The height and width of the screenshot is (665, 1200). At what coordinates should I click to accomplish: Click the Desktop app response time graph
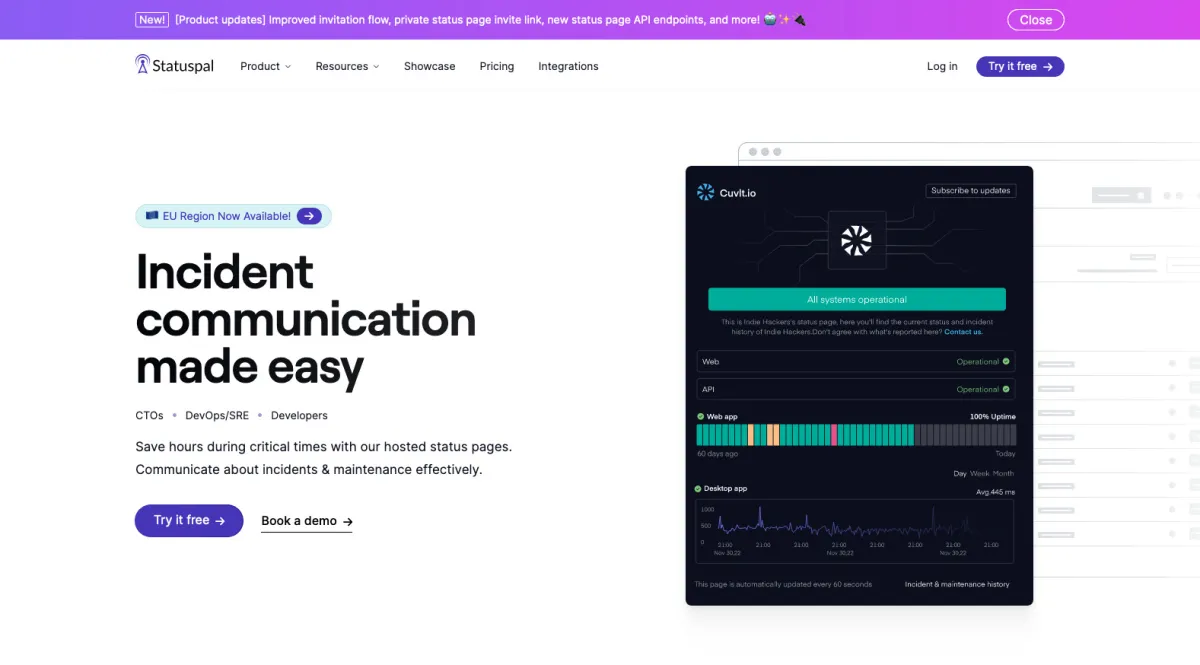tap(855, 530)
